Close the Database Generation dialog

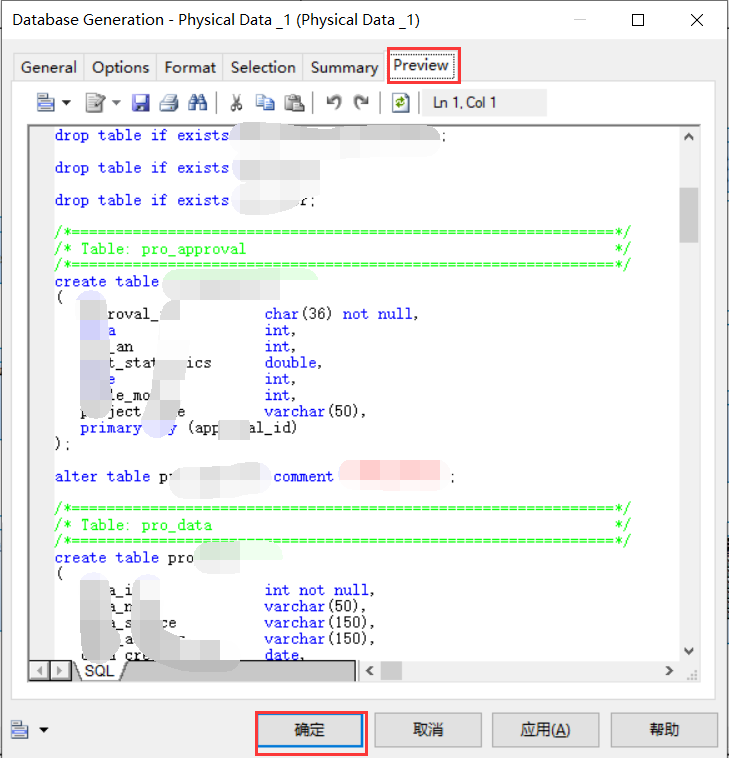point(697,20)
